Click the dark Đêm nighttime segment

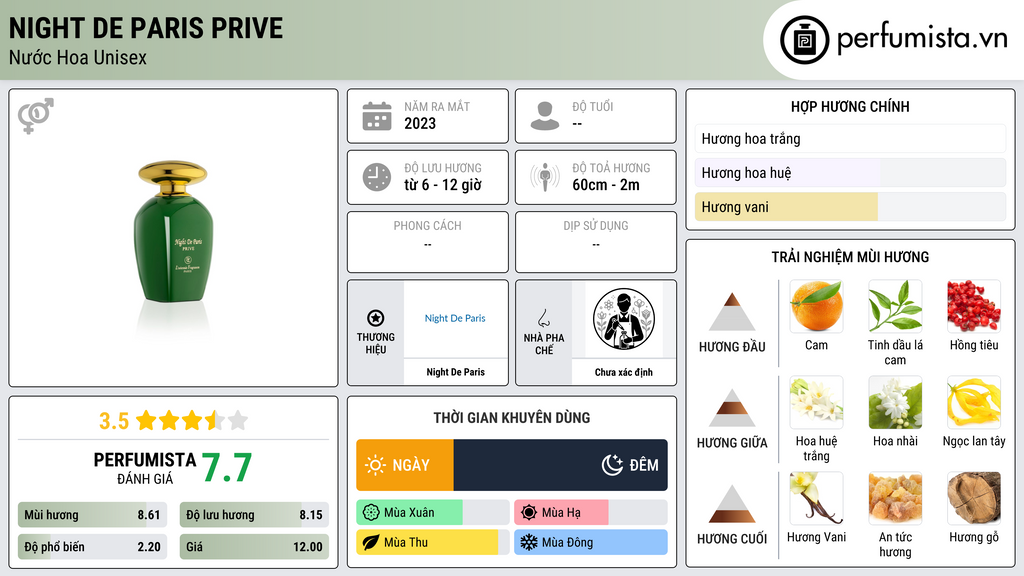point(560,465)
